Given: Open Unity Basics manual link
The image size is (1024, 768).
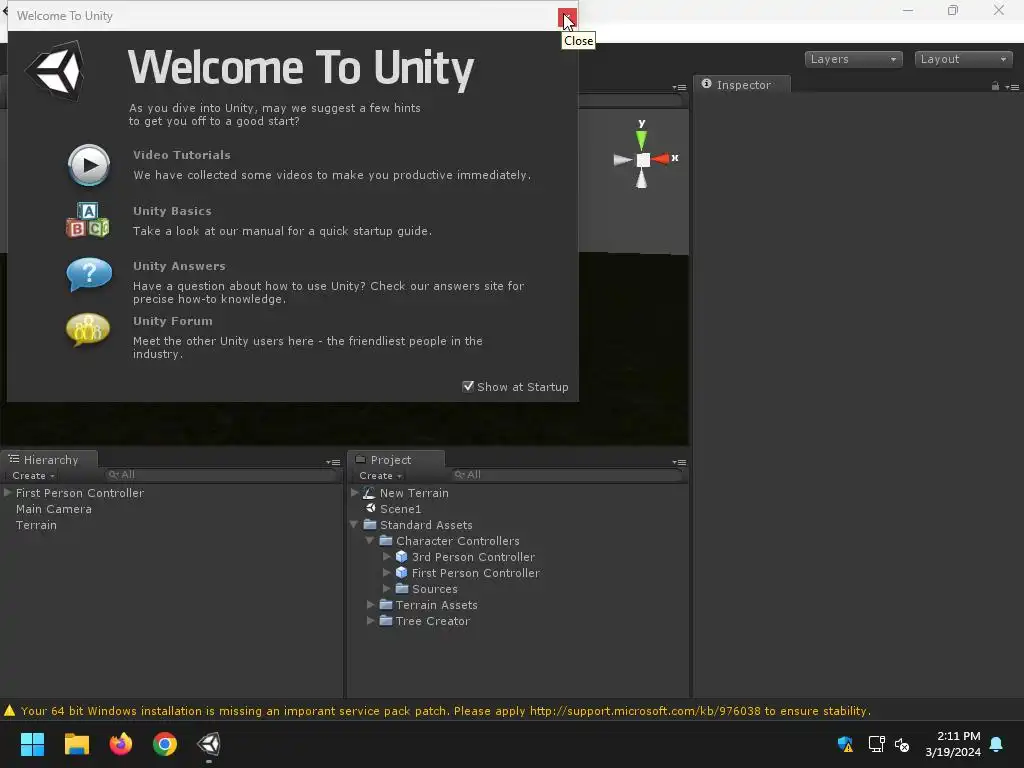Looking at the screenshot, I should coord(172,211).
